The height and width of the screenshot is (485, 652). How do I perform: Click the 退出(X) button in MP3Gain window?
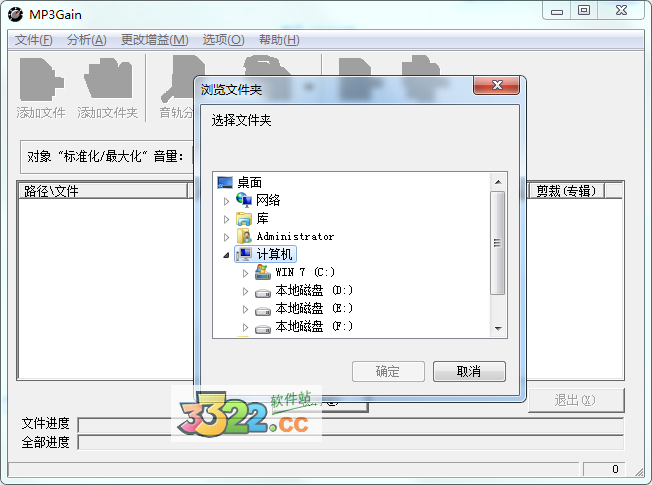[x=576, y=400]
